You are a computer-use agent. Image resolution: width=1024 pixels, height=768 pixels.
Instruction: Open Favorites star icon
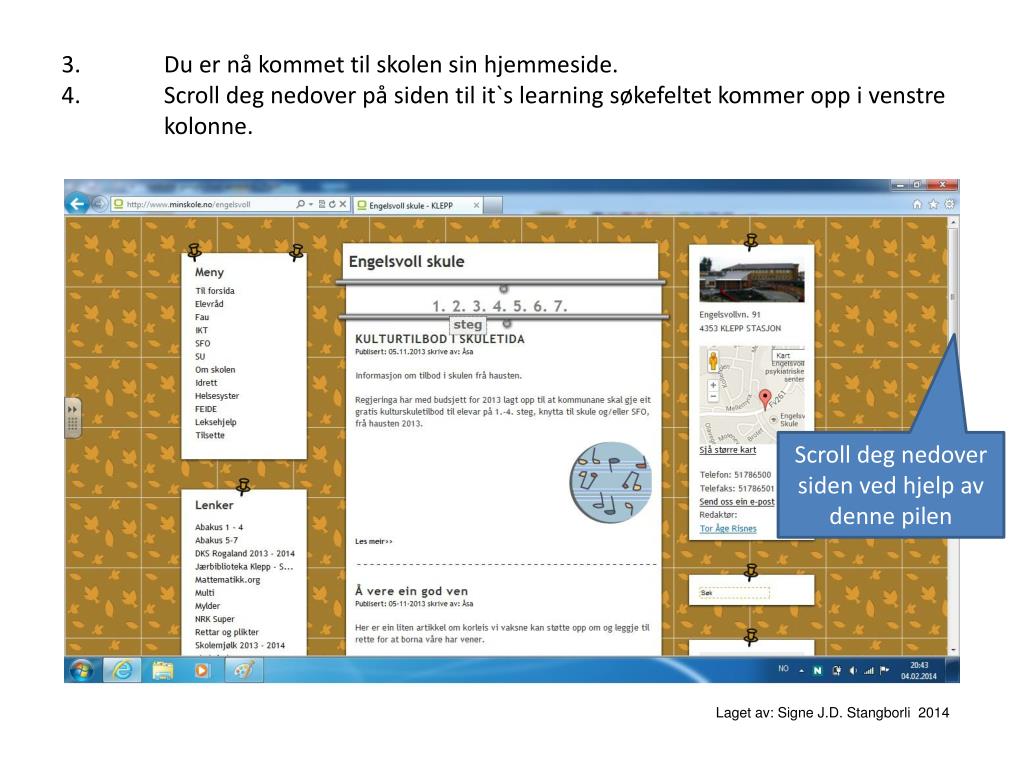(933, 204)
